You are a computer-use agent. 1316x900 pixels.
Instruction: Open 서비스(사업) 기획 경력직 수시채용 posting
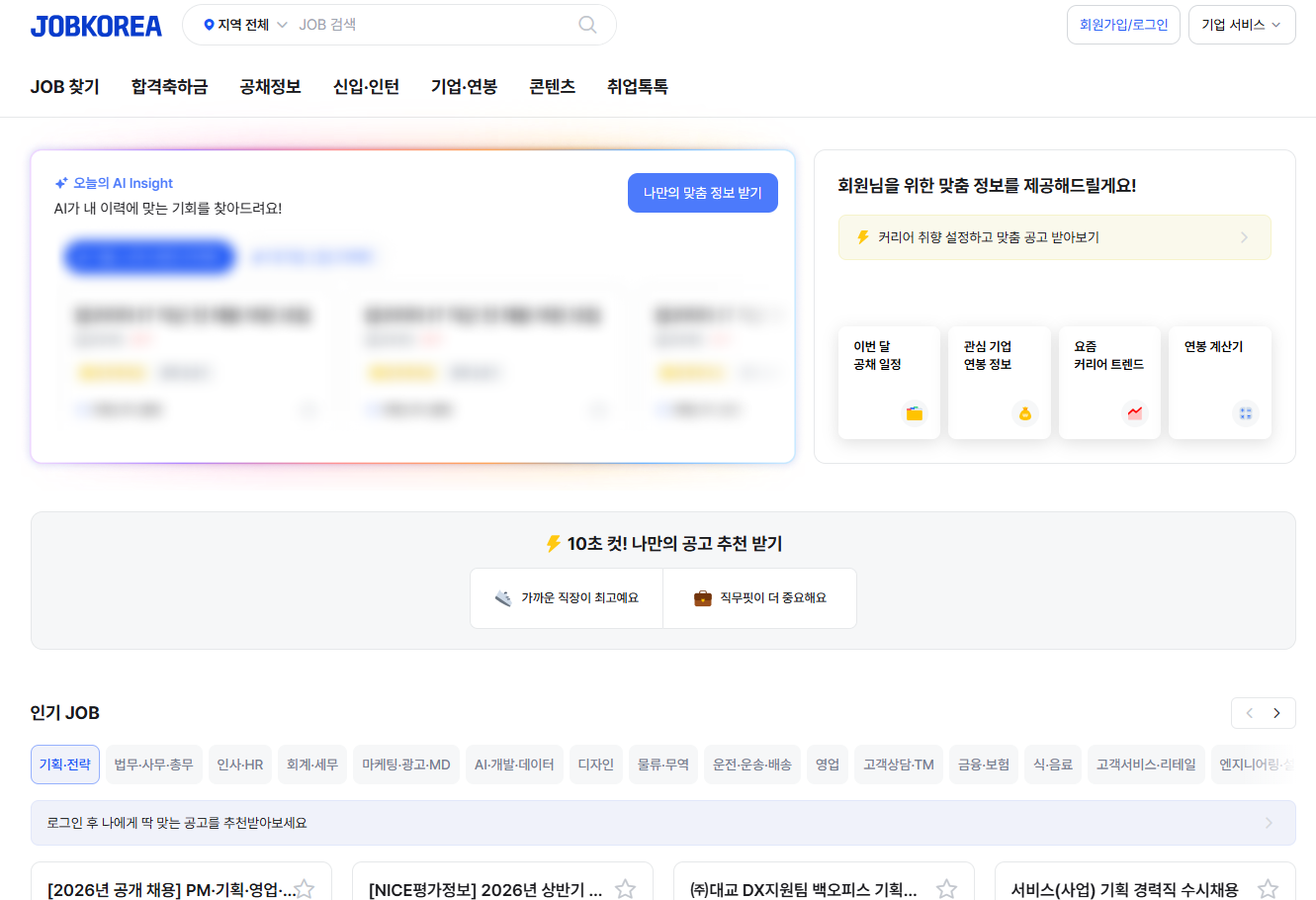pyautogui.click(x=1124, y=889)
